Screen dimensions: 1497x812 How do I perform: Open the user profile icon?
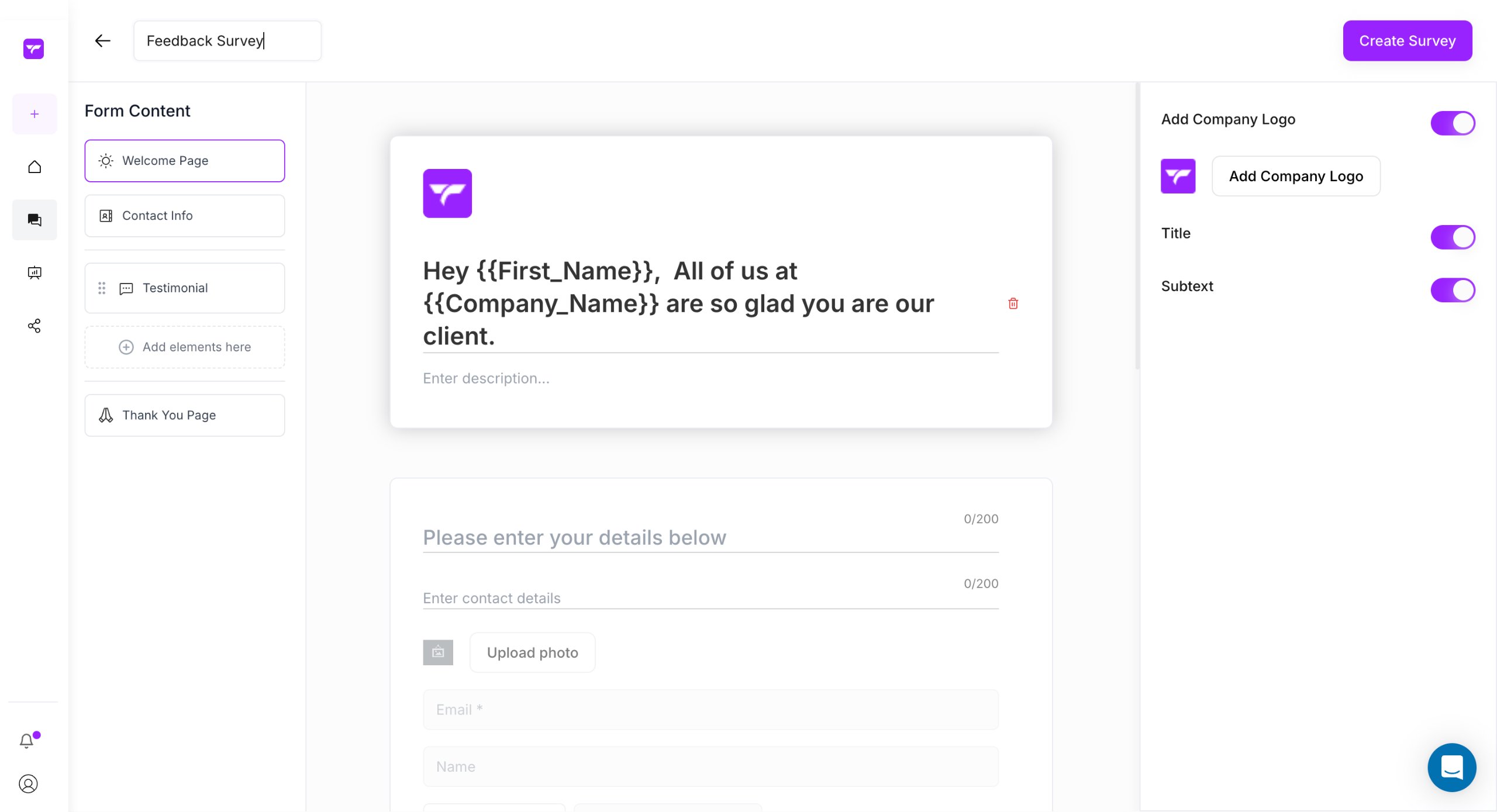click(28, 783)
